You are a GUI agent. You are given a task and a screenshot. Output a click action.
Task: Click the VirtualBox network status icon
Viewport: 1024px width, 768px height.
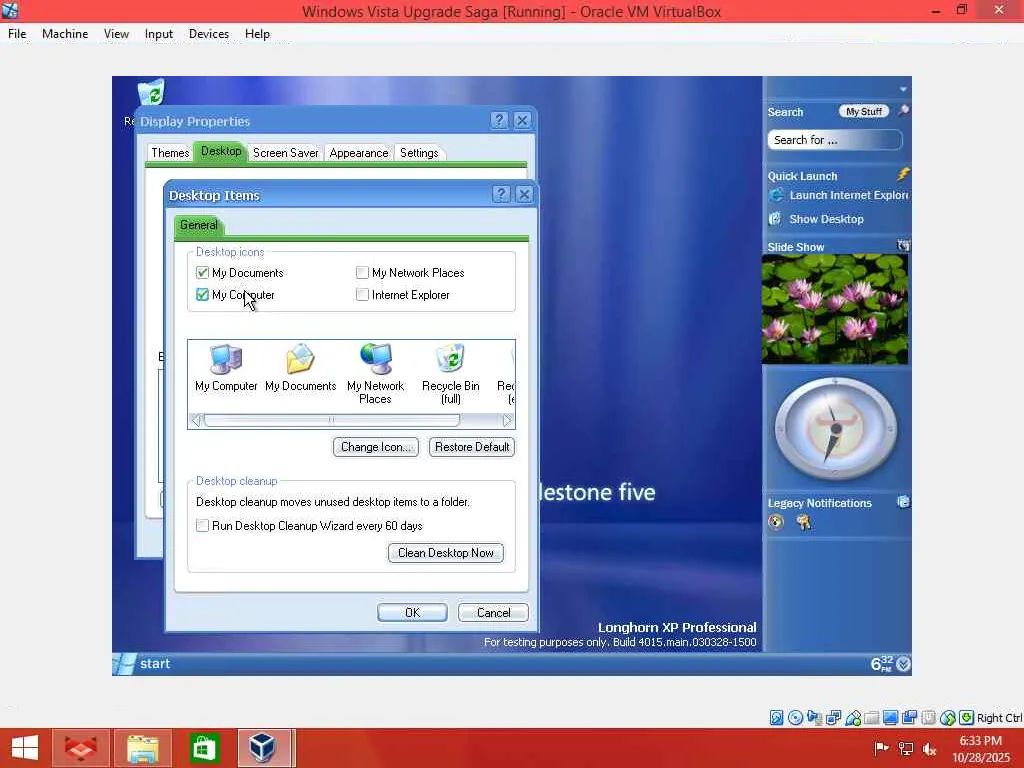833,718
